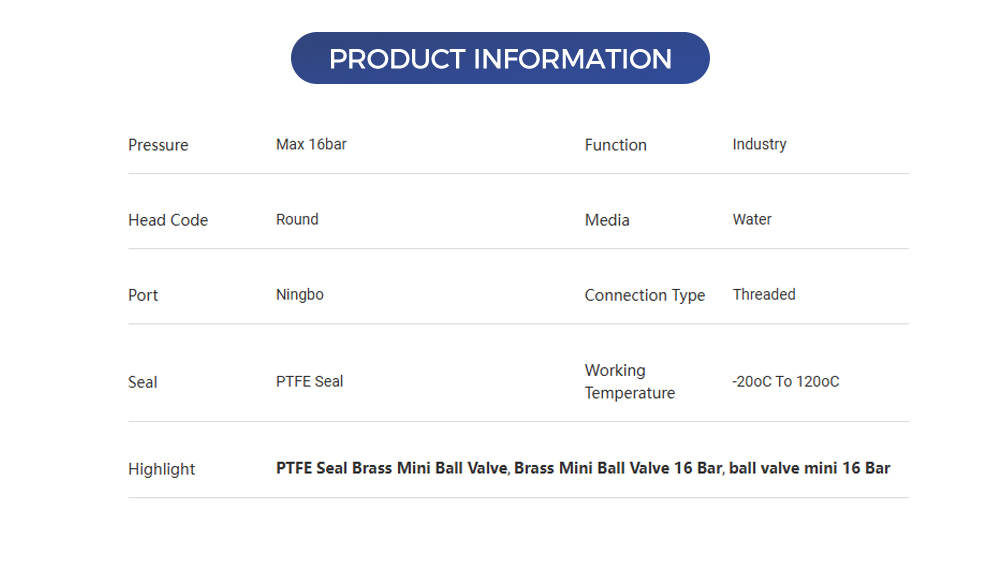Viewport: 1000px width, 564px height.
Task: Click the Function label
Action: (615, 145)
